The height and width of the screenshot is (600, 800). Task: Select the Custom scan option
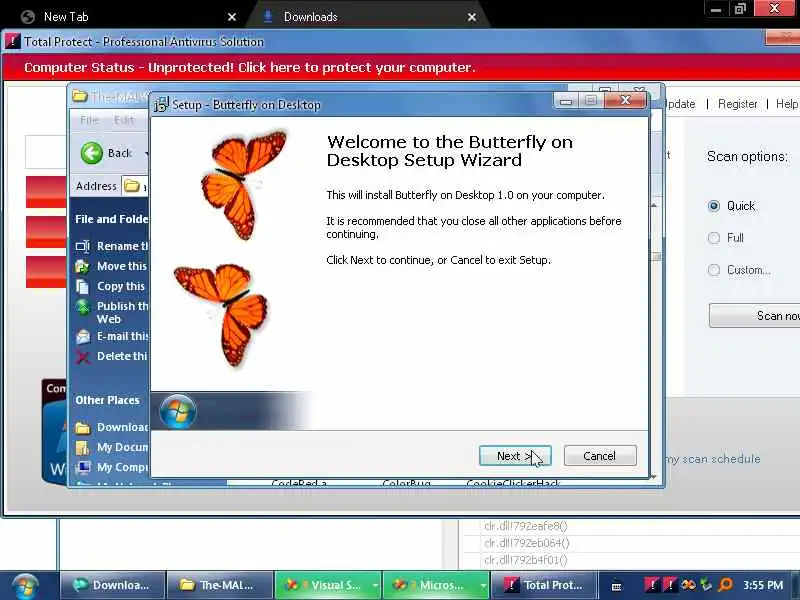[714, 270]
